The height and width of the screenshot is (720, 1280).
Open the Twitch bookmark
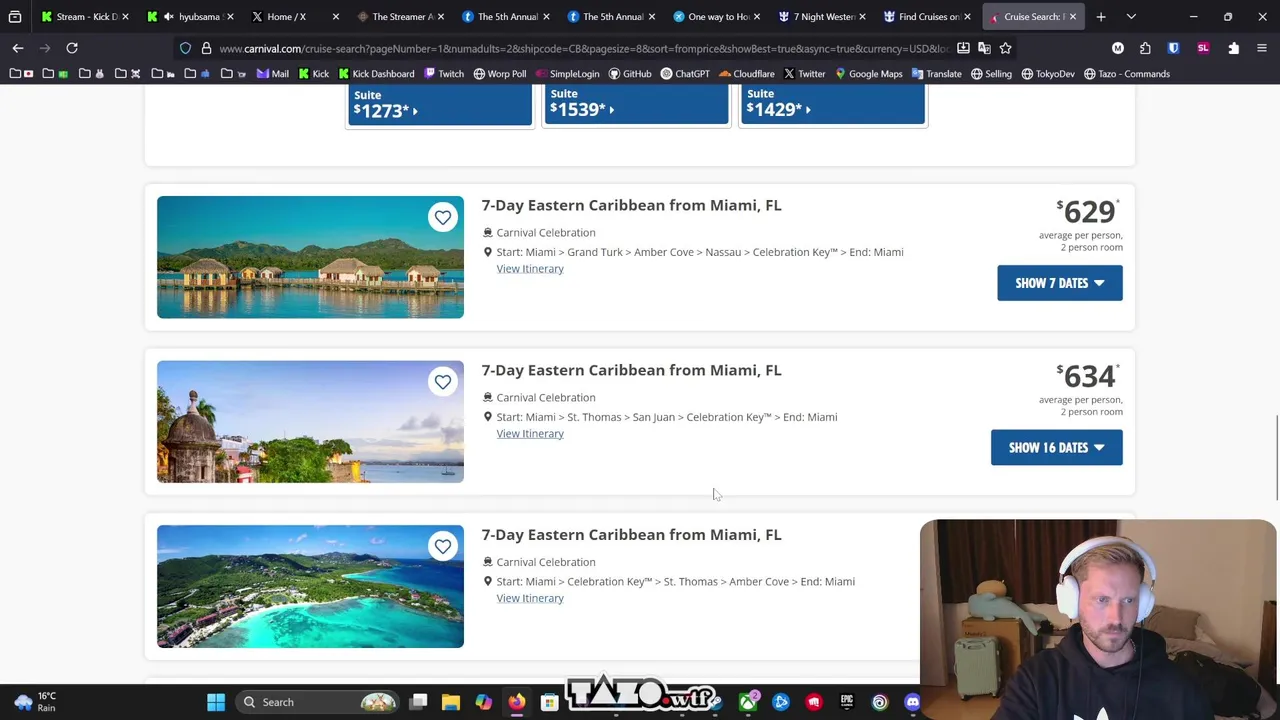(x=444, y=74)
